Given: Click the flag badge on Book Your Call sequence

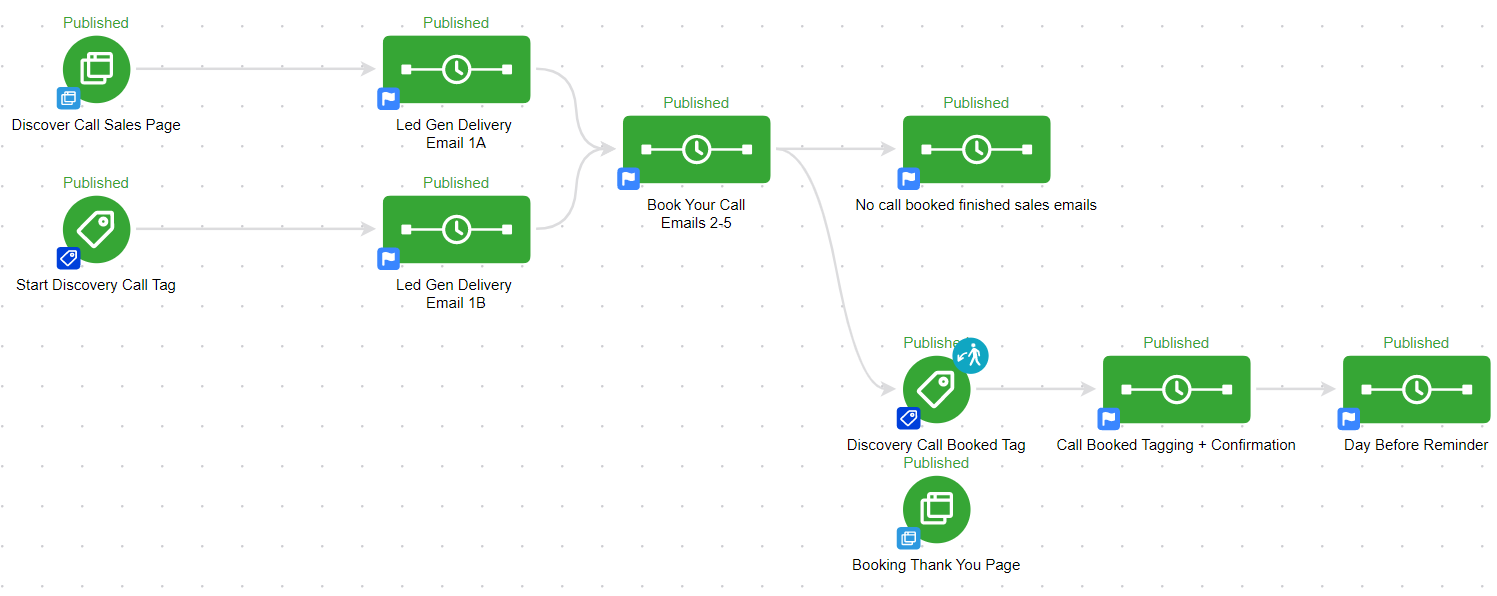Looking at the screenshot, I should 628,179.
